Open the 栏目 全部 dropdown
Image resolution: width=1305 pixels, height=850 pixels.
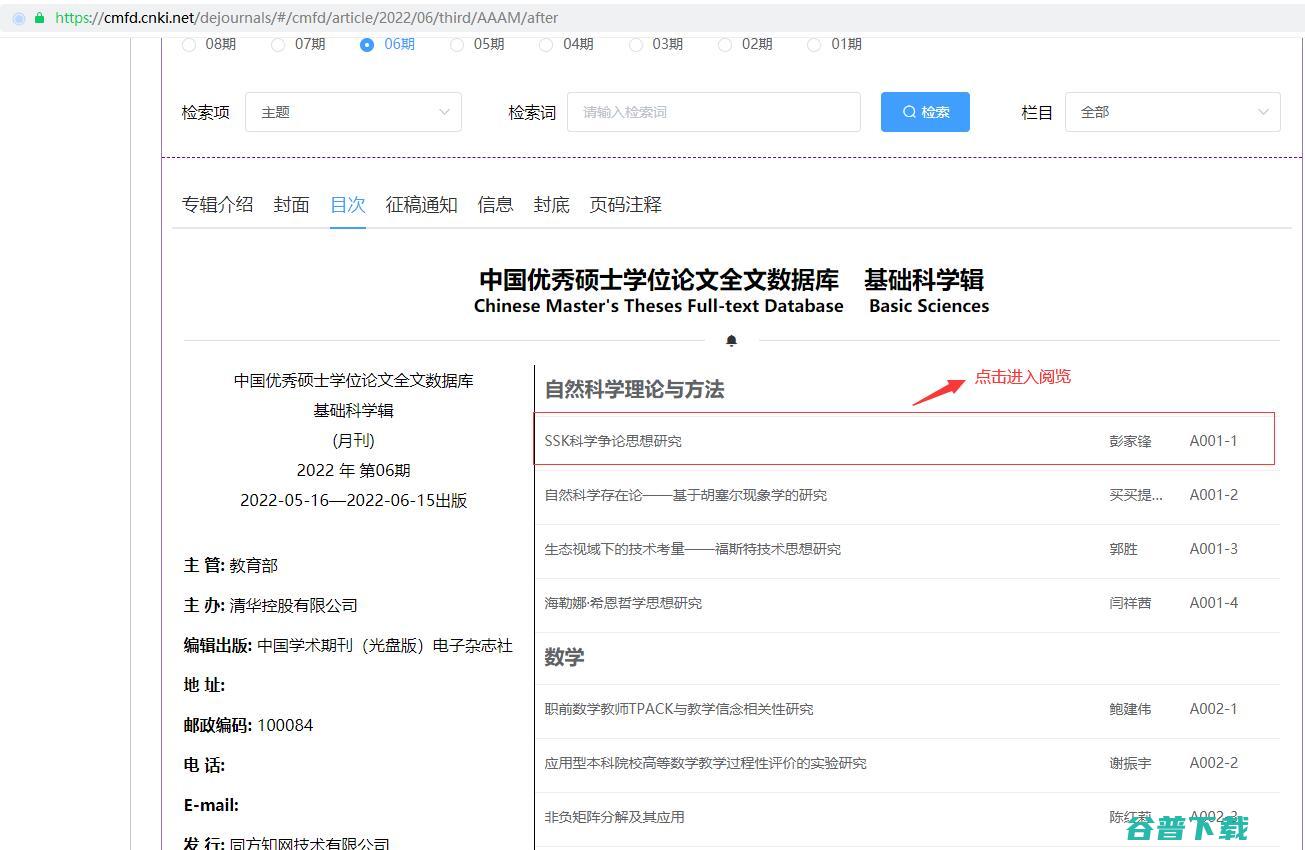click(x=1172, y=112)
